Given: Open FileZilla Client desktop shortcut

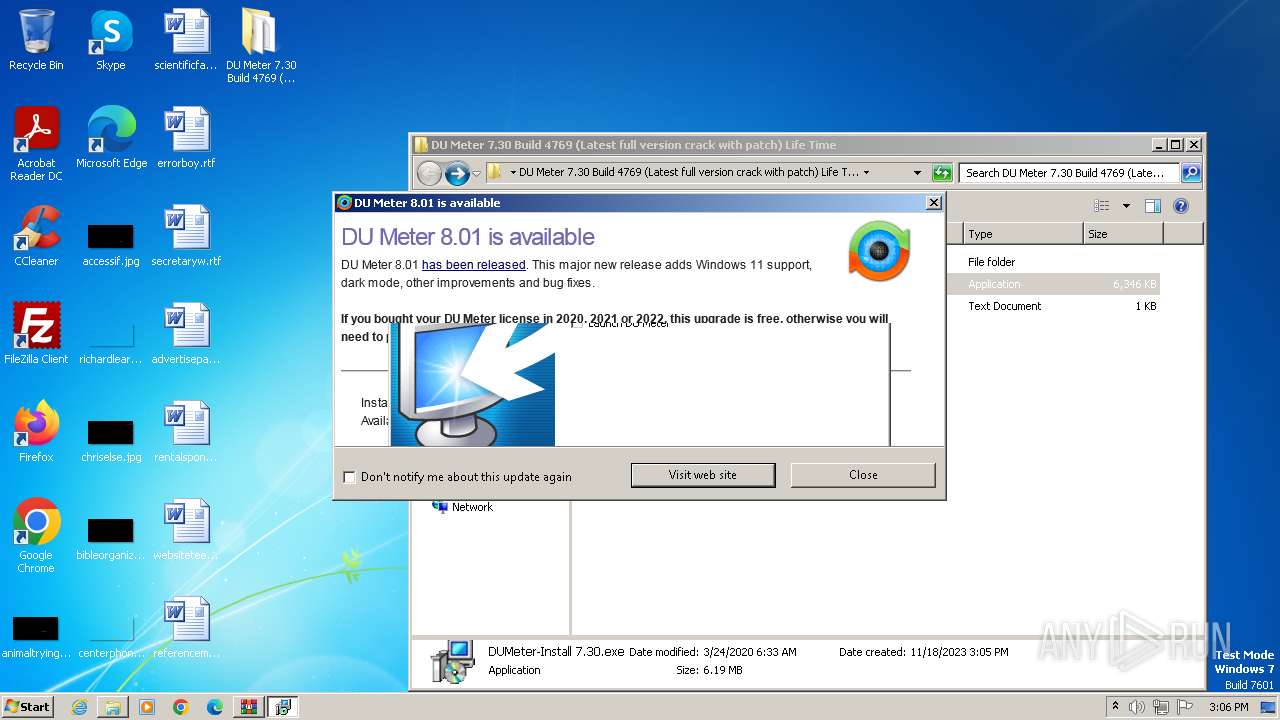Looking at the screenshot, I should point(36,334).
